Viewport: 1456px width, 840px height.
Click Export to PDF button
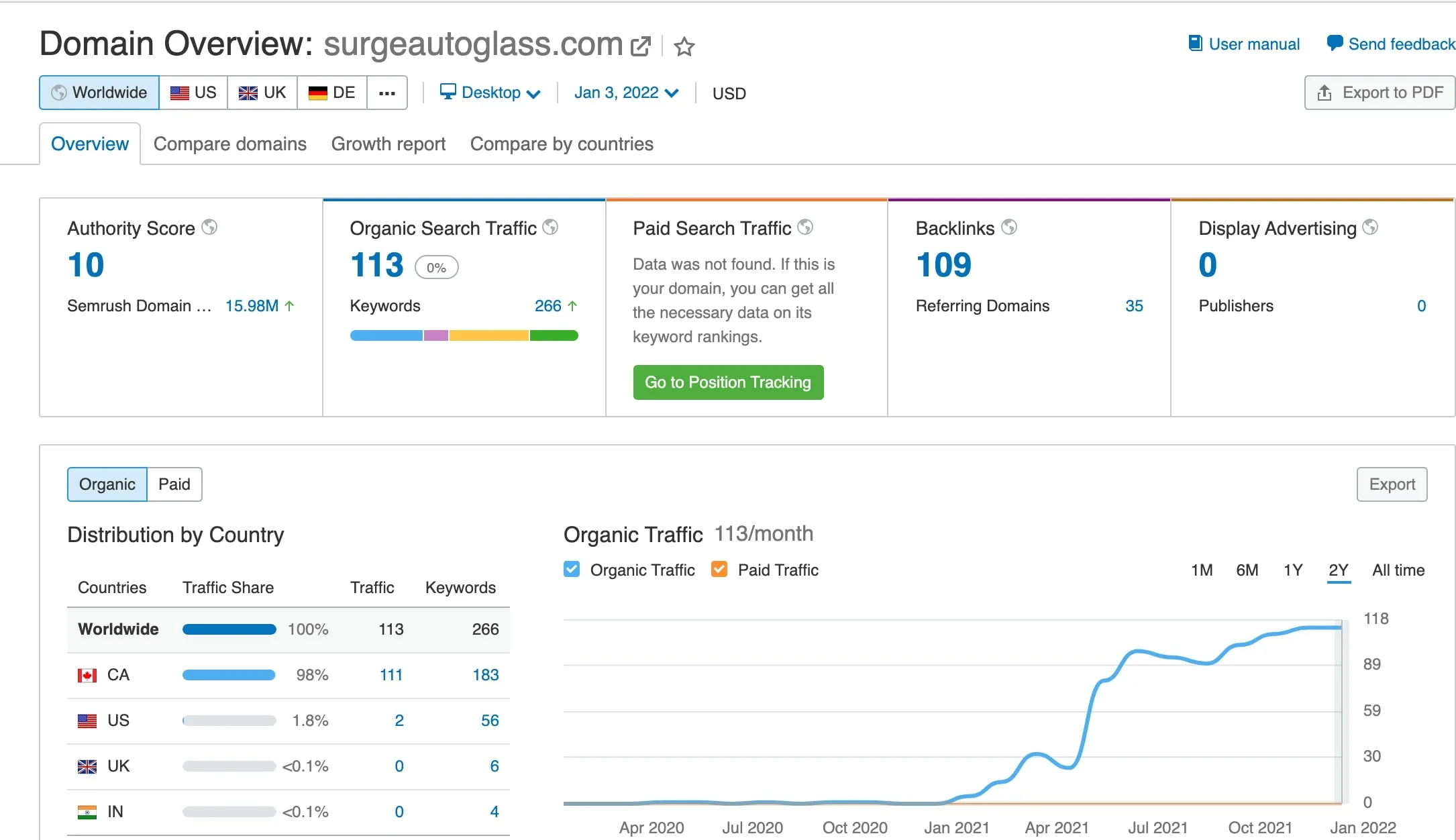click(1380, 93)
